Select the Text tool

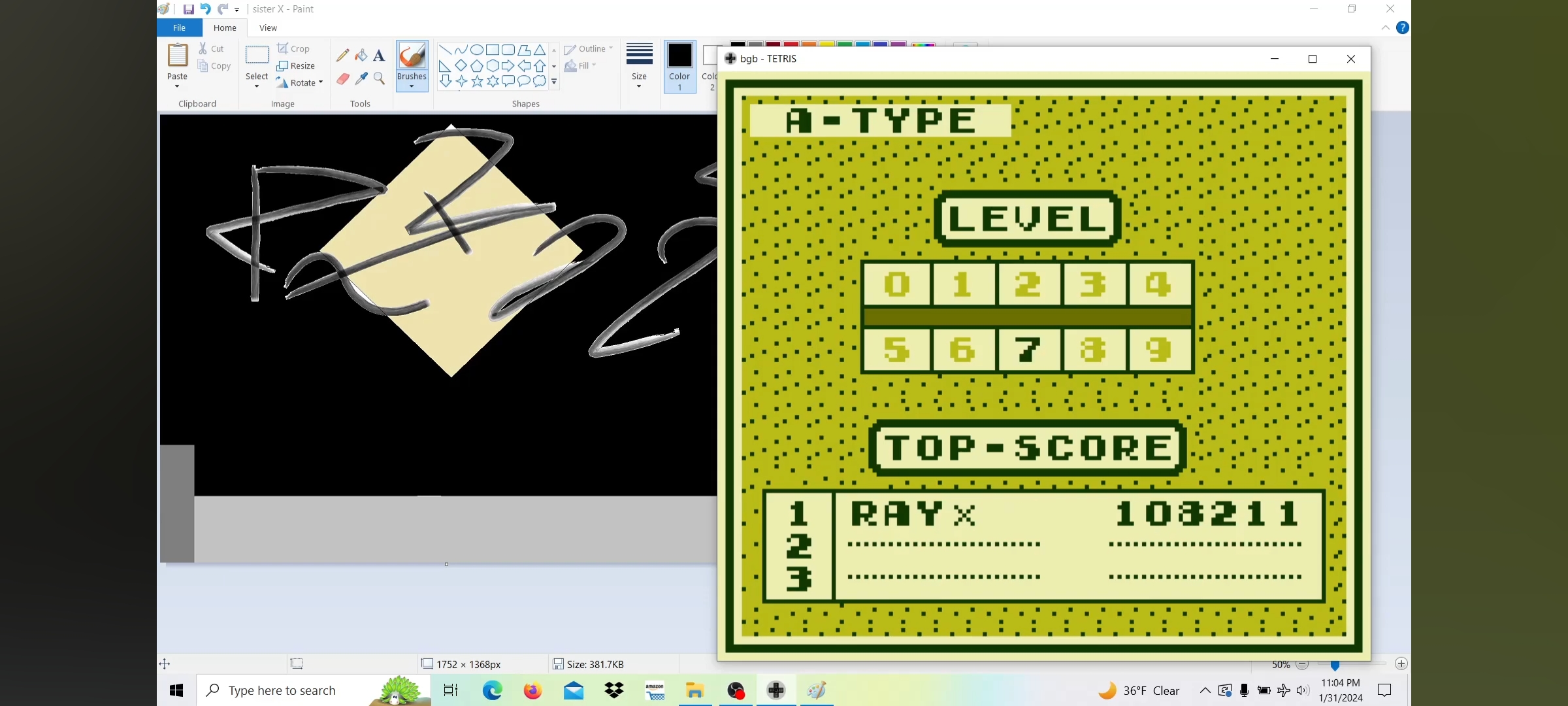(x=379, y=56)
